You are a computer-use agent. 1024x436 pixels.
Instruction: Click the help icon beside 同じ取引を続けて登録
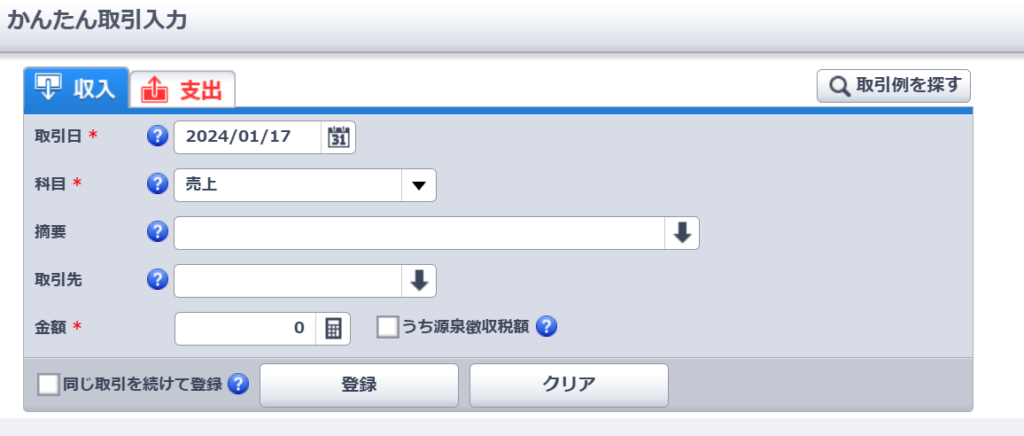[x=238, y=384]
